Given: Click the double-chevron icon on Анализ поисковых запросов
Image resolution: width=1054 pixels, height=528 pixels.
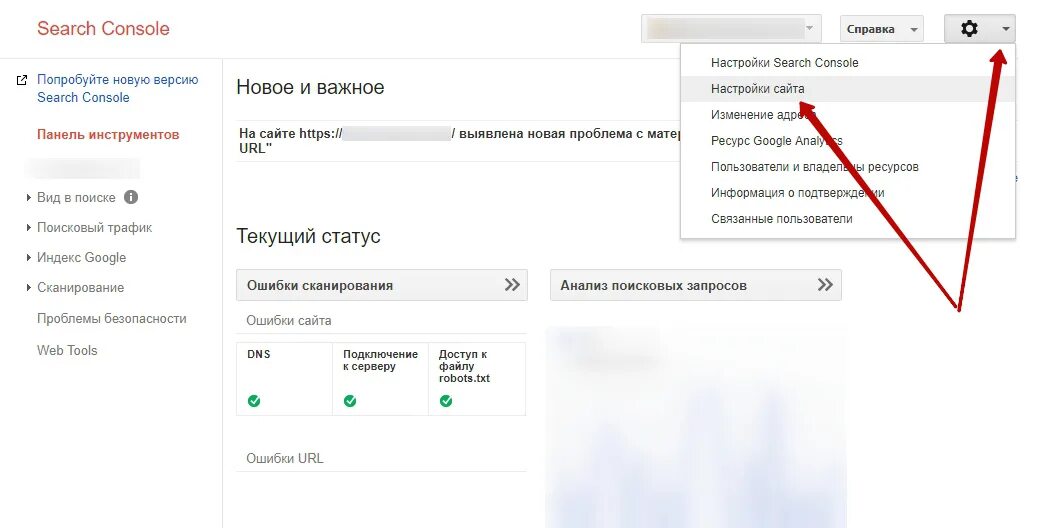Looking at the screenshot, I should tap(825, 285).
